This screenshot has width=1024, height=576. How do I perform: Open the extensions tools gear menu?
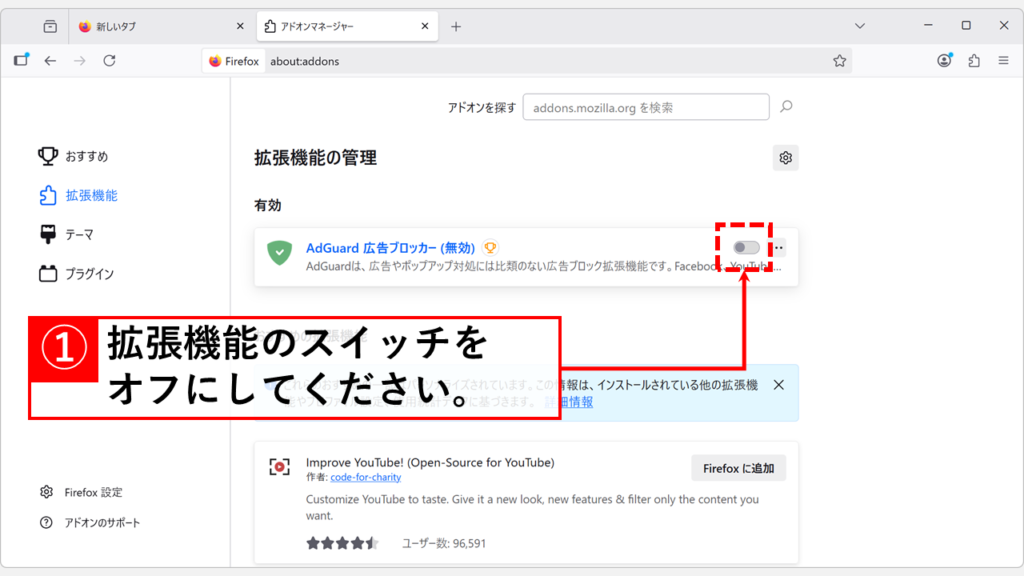pos(786,157)
